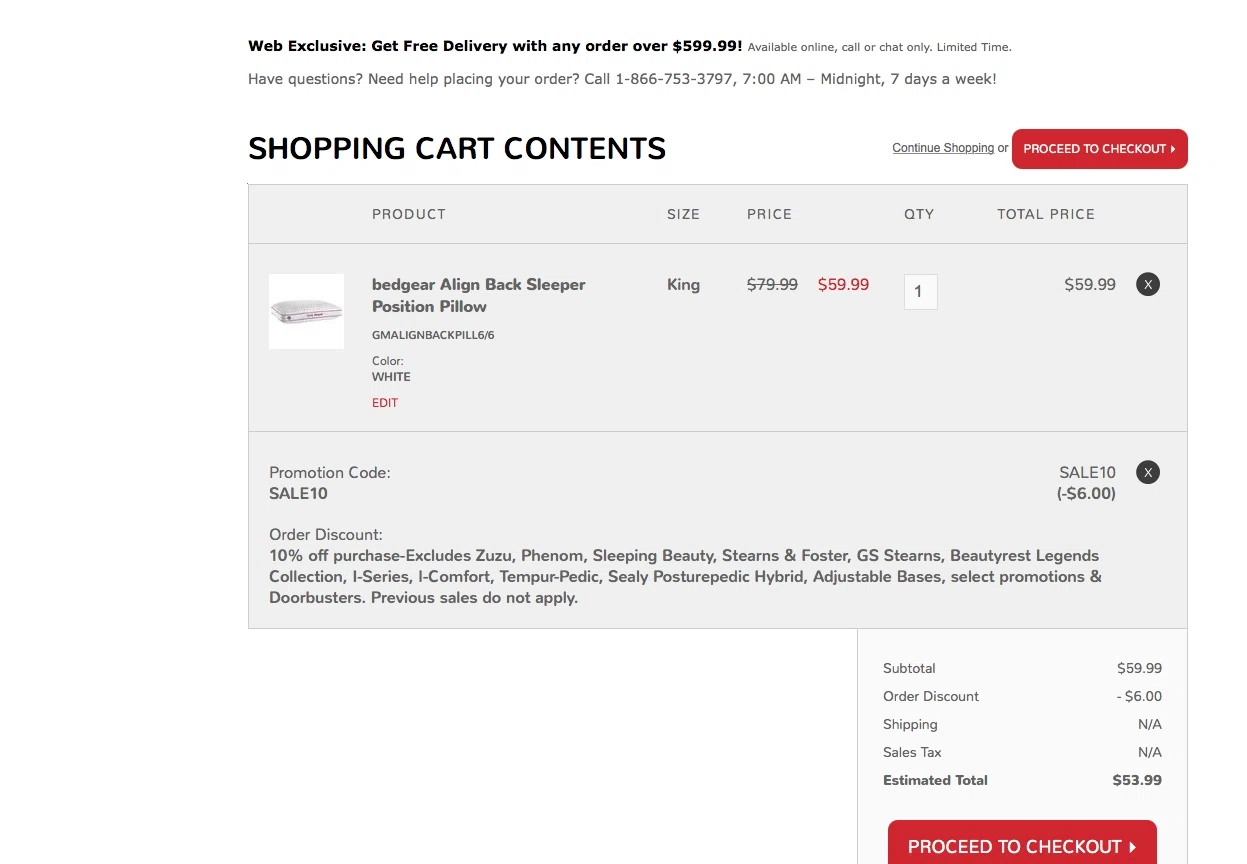Click the Promotion Code label

pos(330,472)
